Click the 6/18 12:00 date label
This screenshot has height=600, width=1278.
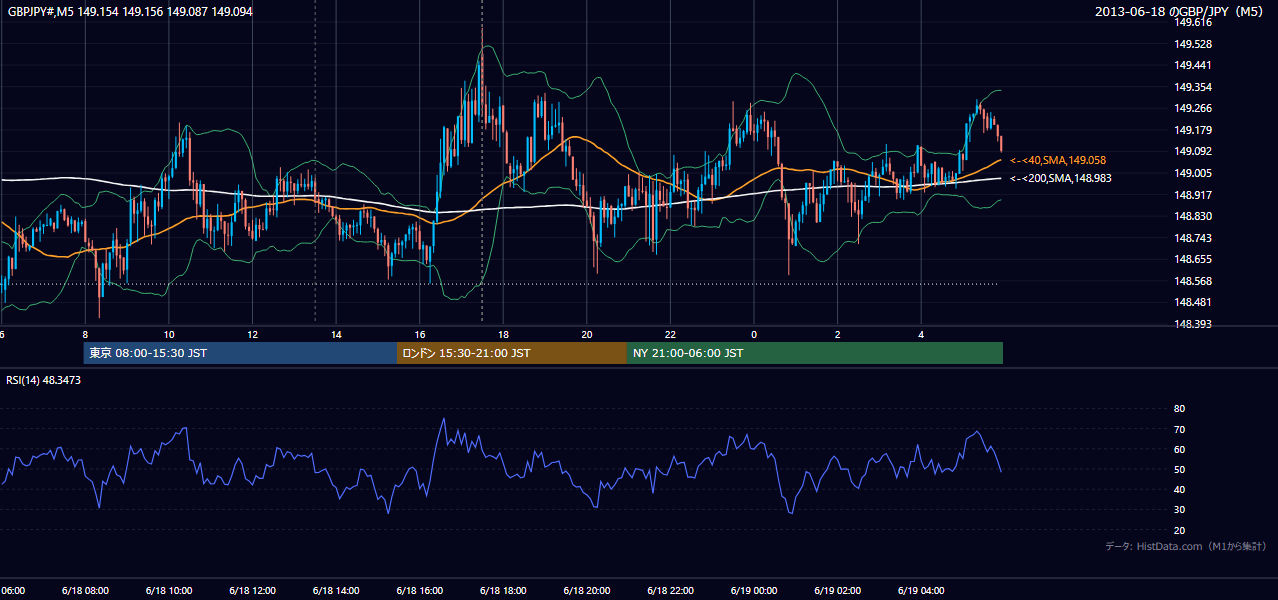252,591
